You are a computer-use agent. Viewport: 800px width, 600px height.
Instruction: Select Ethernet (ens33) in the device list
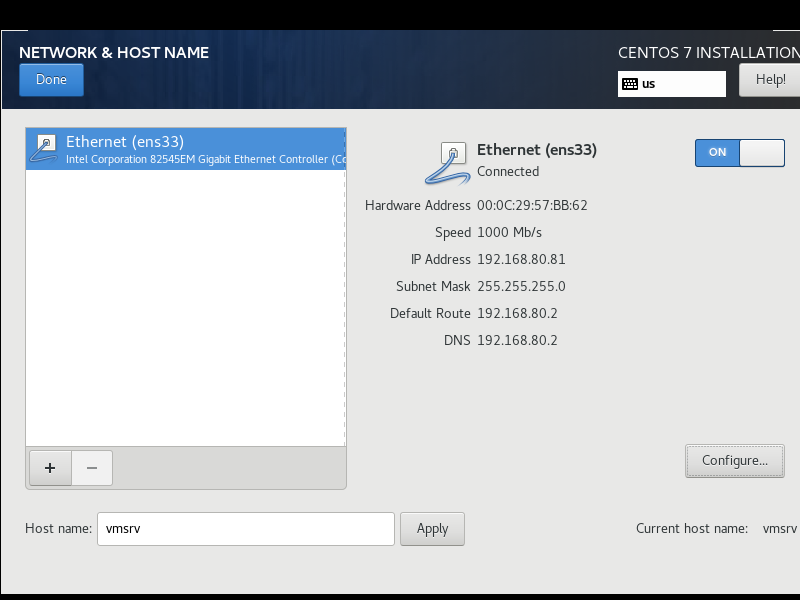coord(186,149)
